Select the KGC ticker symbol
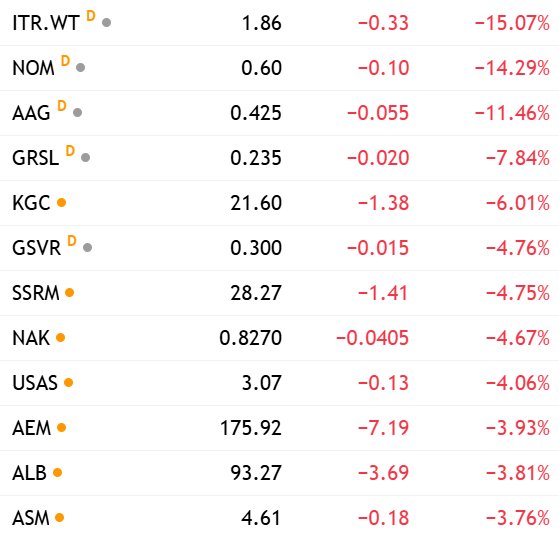This screenshot has width=559, height=535. pos(31,203)
